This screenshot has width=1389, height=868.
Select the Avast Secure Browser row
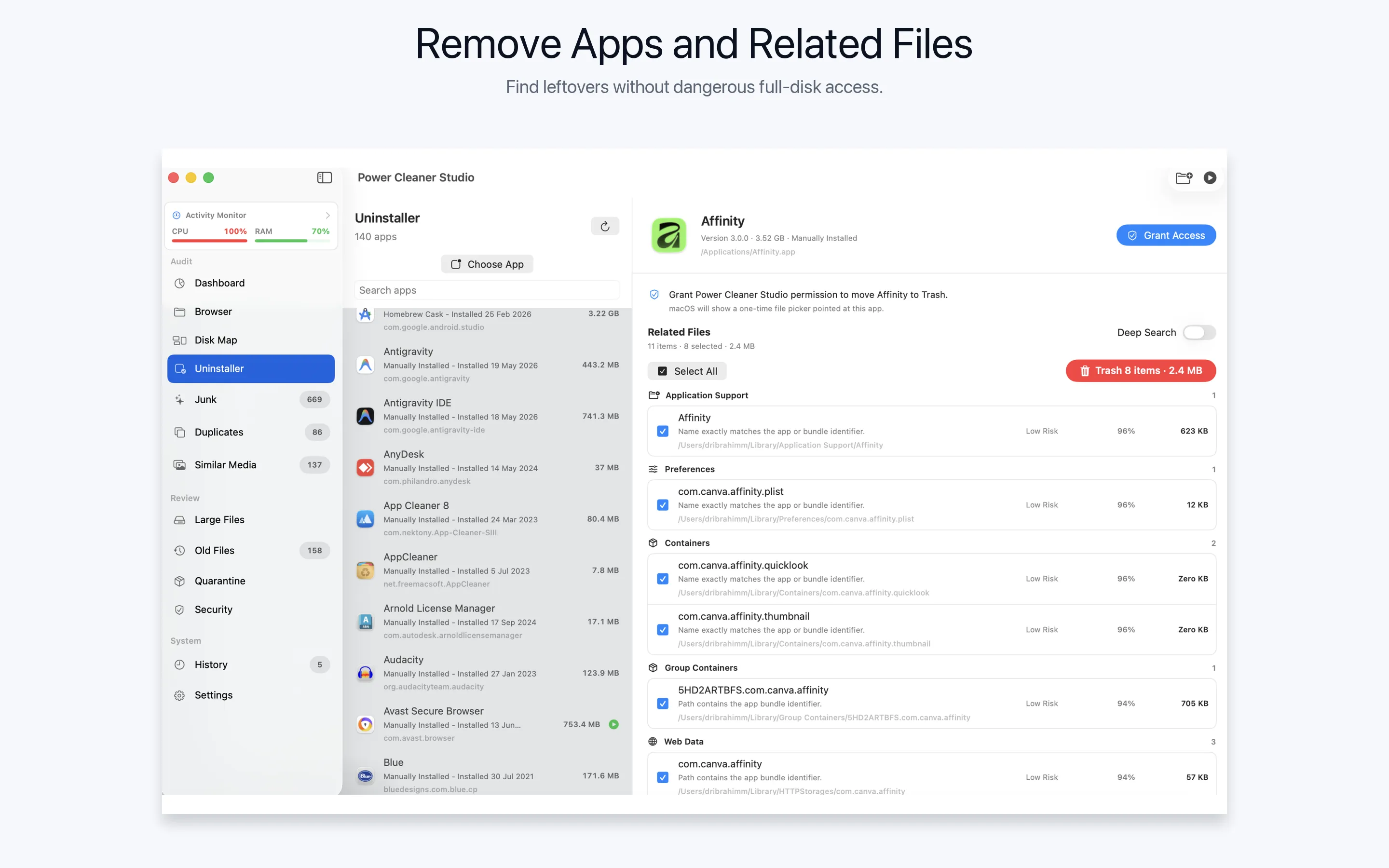point(487,724)
